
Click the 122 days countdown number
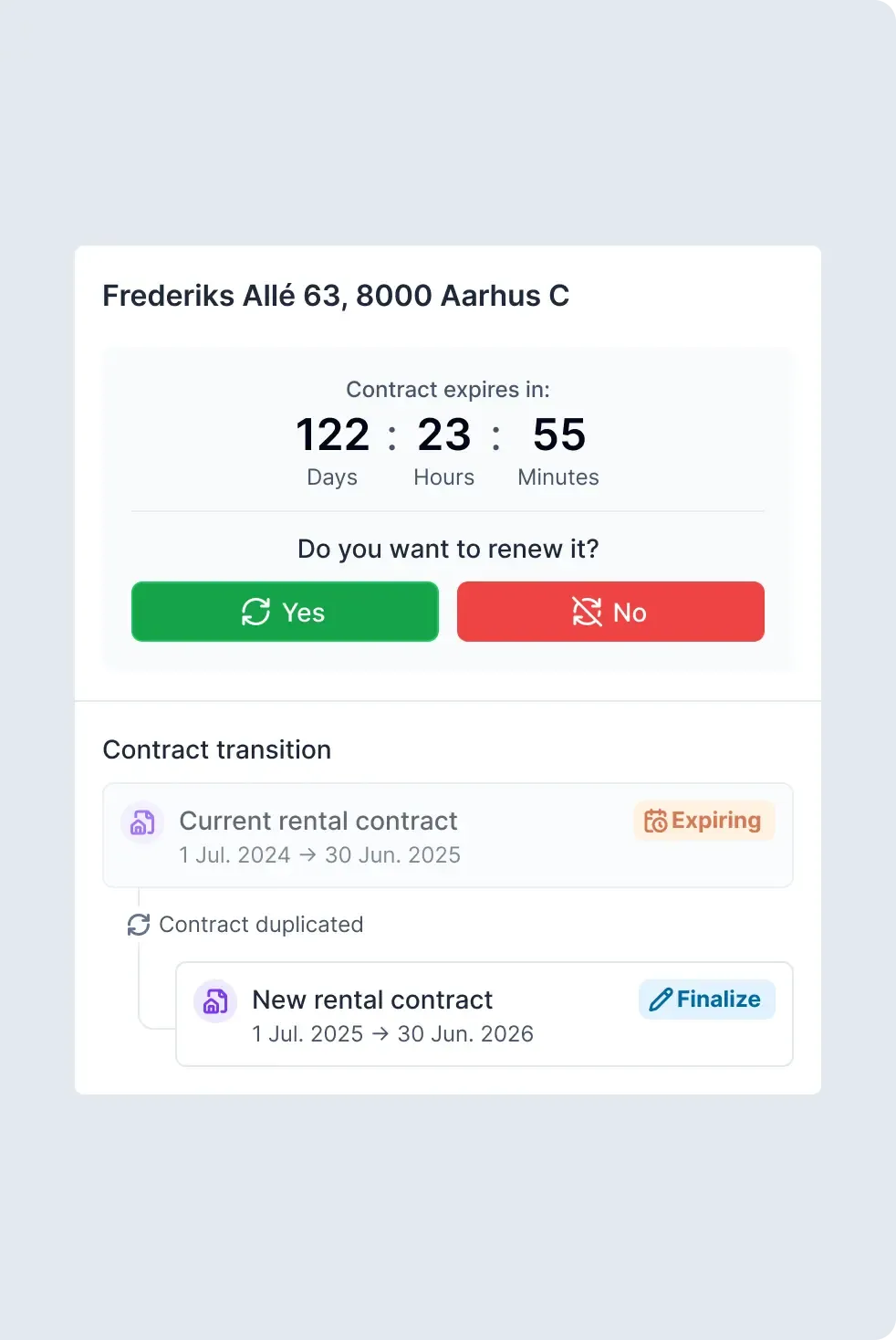tap(332, 434)
